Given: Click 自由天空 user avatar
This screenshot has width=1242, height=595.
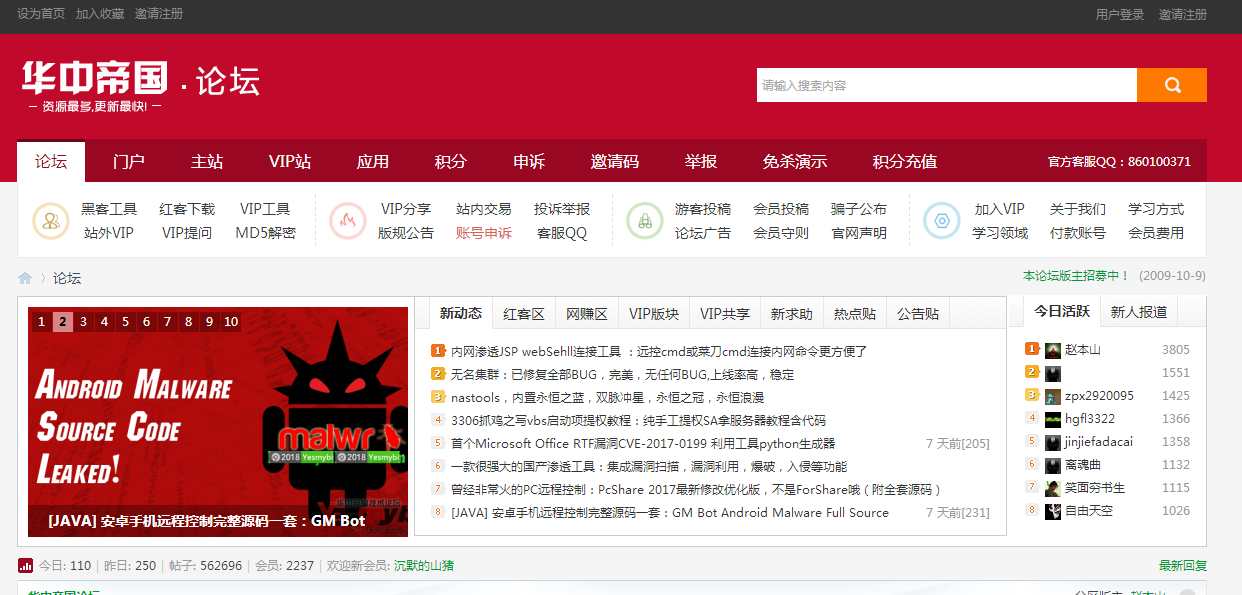Looking at the screenshot, I should tap(1053, 511).
